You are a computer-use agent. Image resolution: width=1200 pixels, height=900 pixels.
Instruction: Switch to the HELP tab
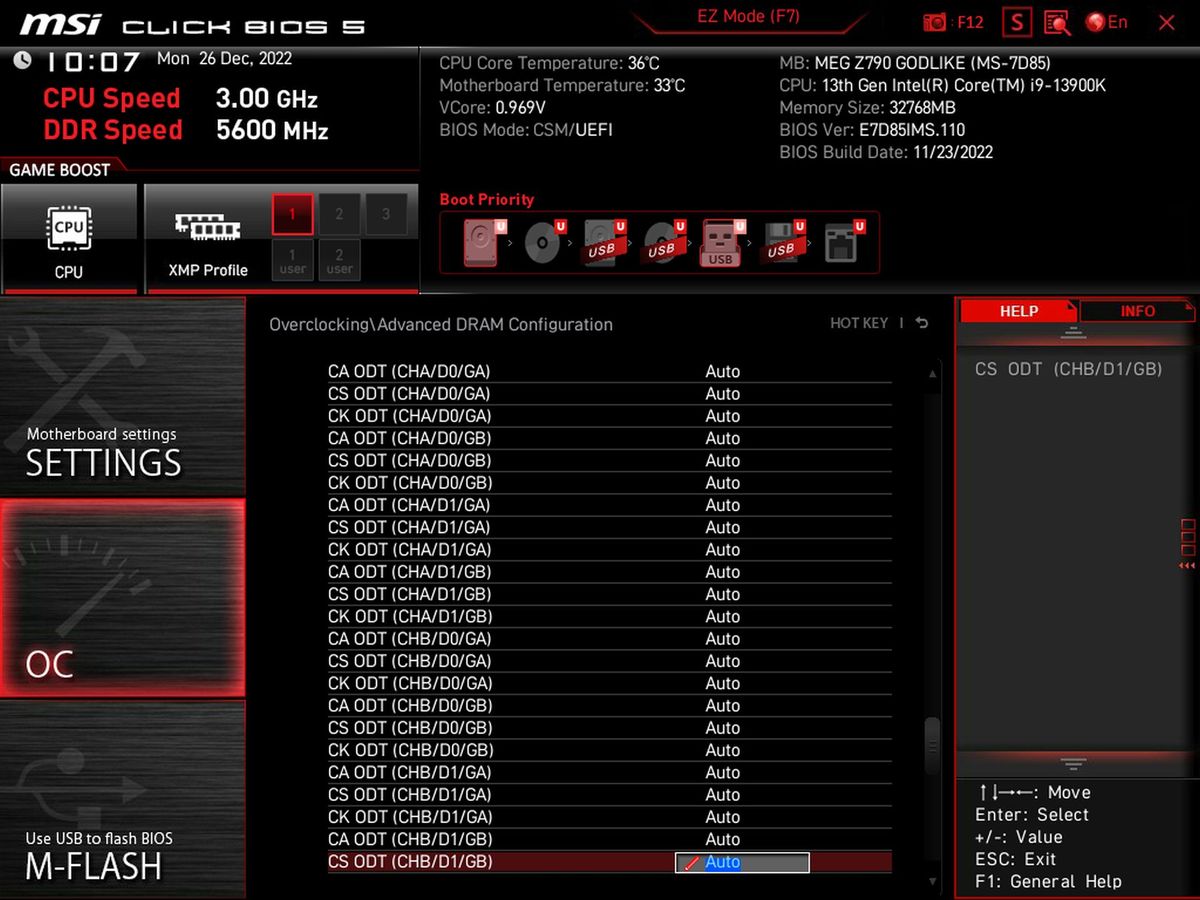point(1018,311)
